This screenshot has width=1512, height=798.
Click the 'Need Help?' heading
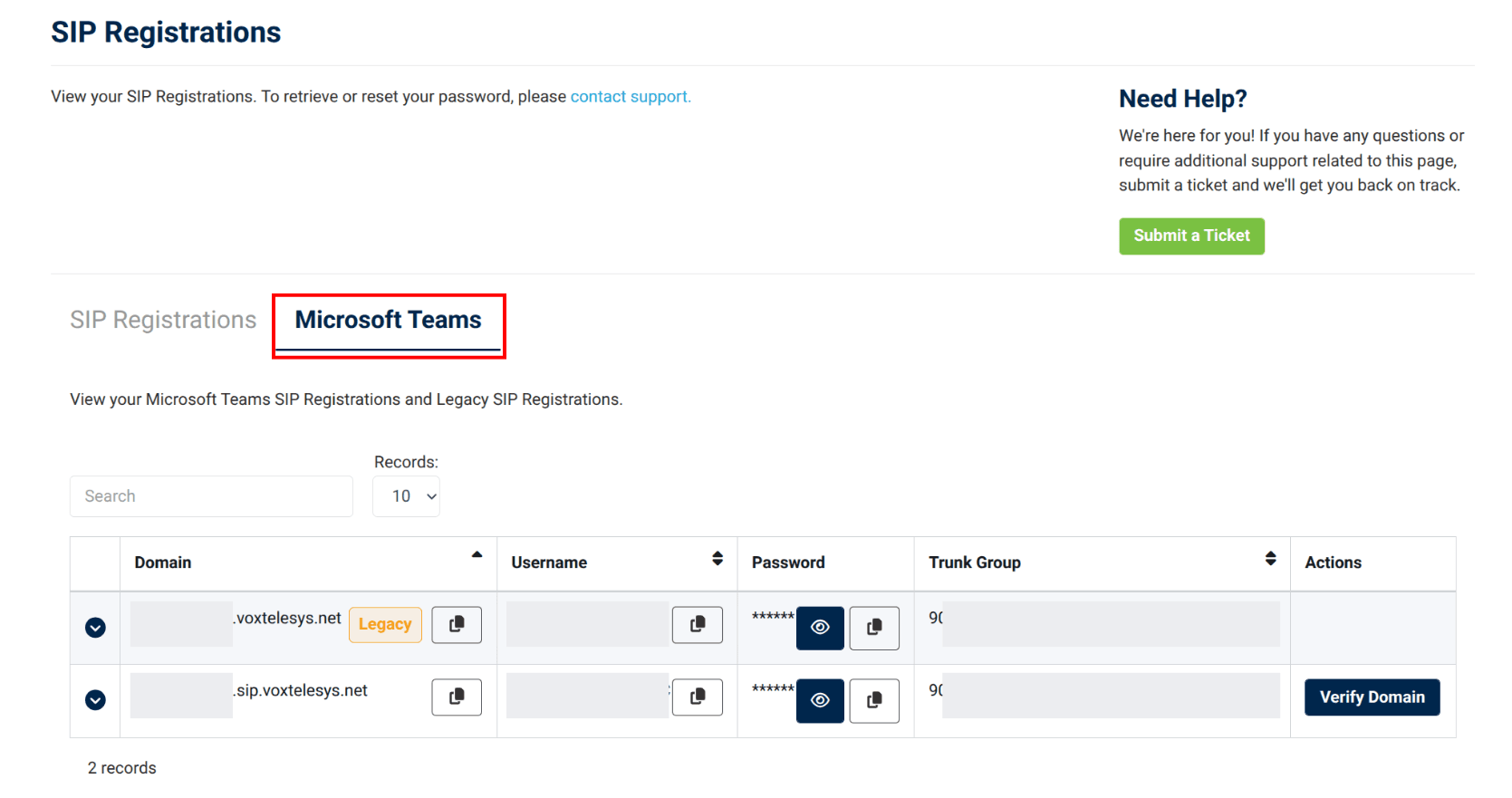coord(1182,99)
